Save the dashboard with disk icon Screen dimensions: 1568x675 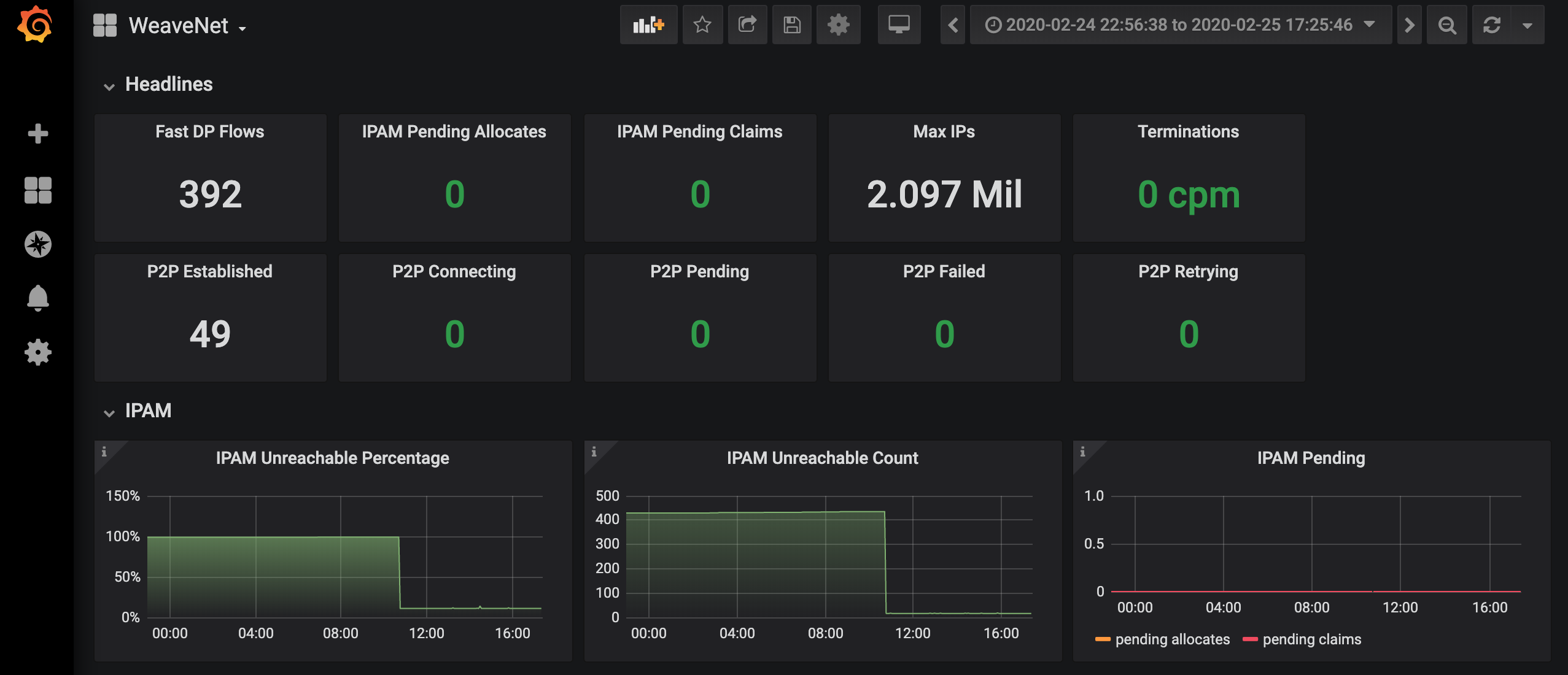click(x=792, y=25)
